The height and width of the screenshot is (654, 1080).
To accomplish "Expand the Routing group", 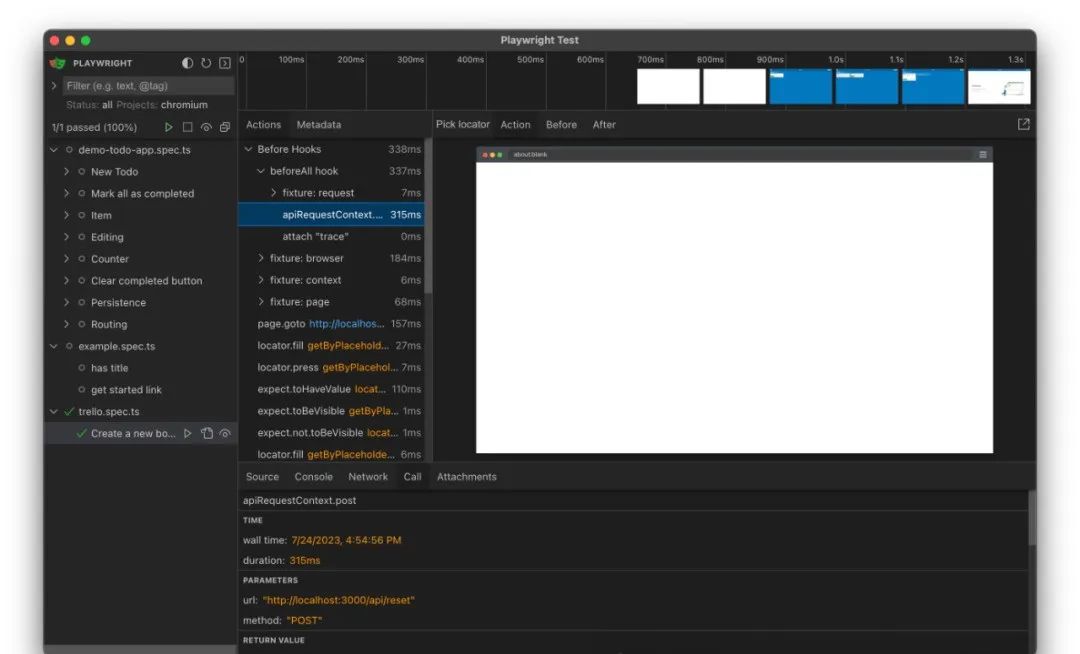I will [x=66, y=324].
